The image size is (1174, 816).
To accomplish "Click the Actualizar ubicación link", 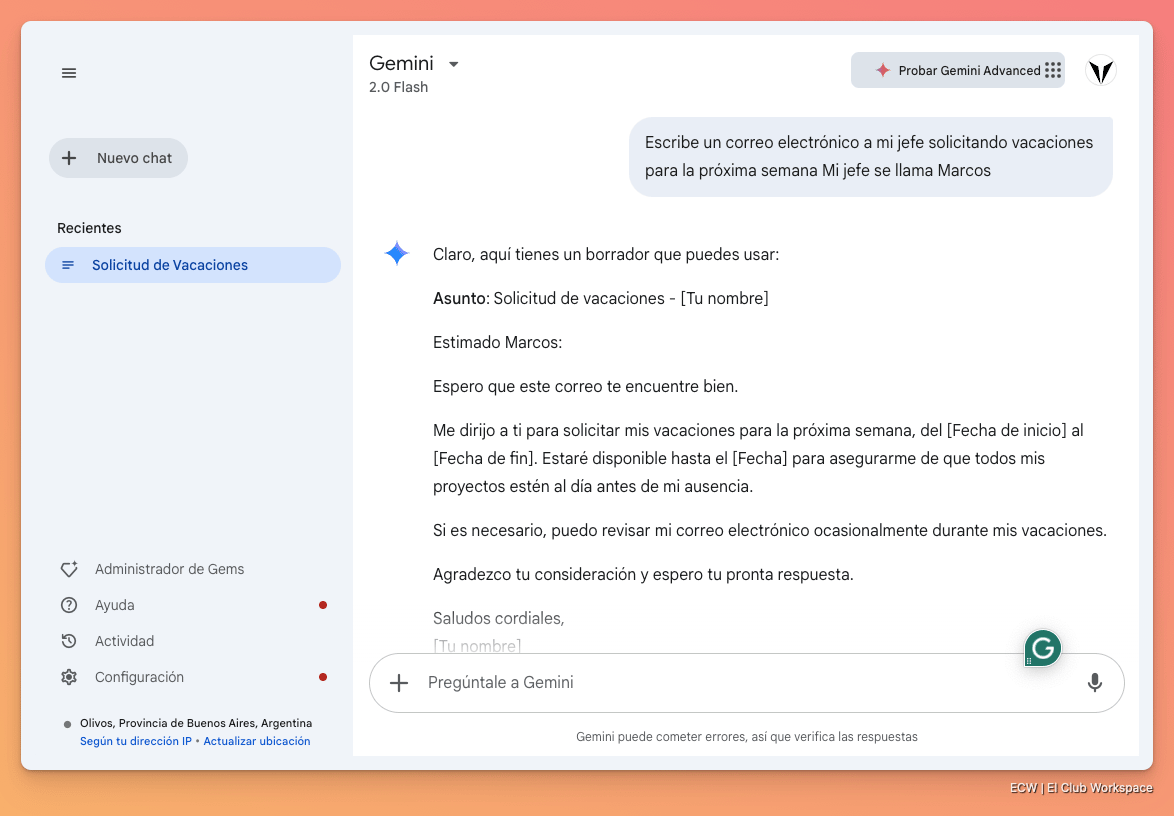I will pyautogui.click(x=257, y=741).
